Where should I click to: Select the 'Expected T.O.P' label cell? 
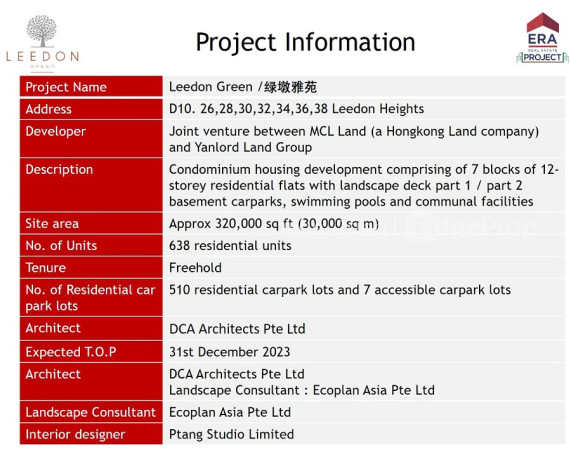[x=91, y=352]
